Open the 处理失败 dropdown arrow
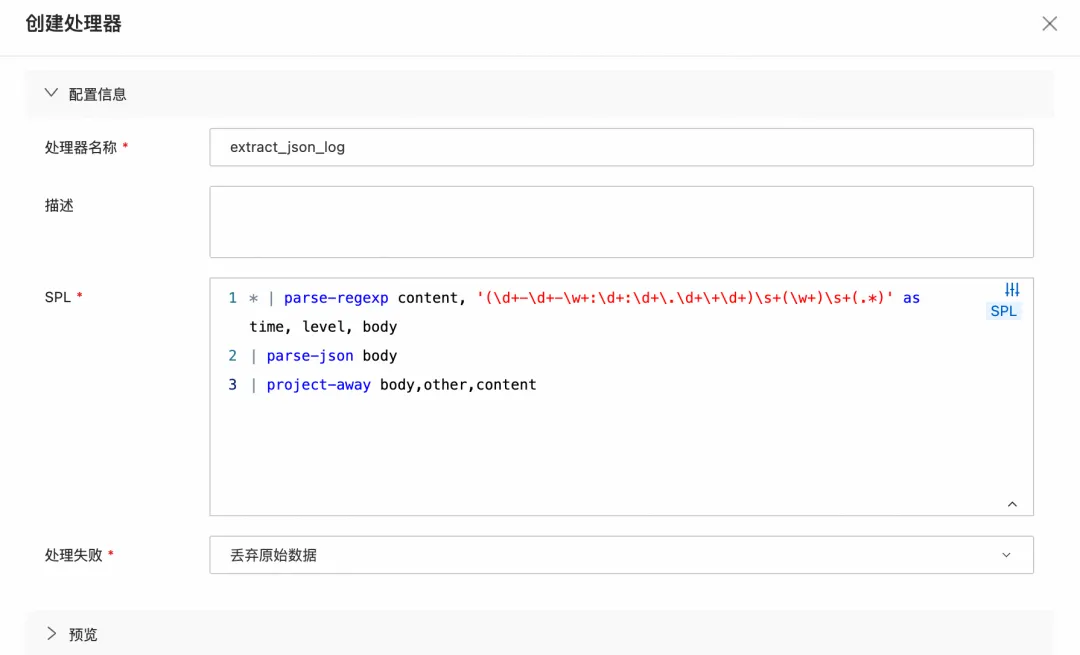Screen dimensions: 1080x655 [1006, 555]
